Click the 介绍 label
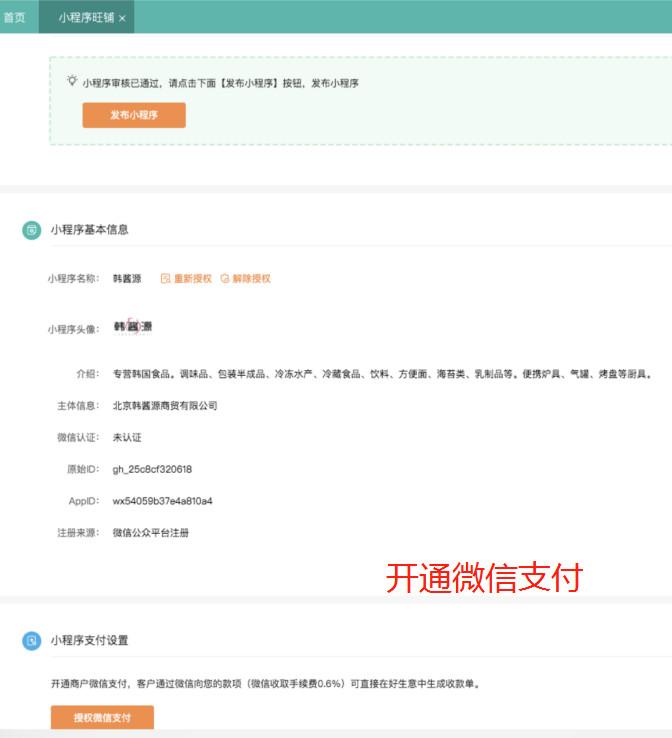Screen dimensions: 672x738 (88, 374)
